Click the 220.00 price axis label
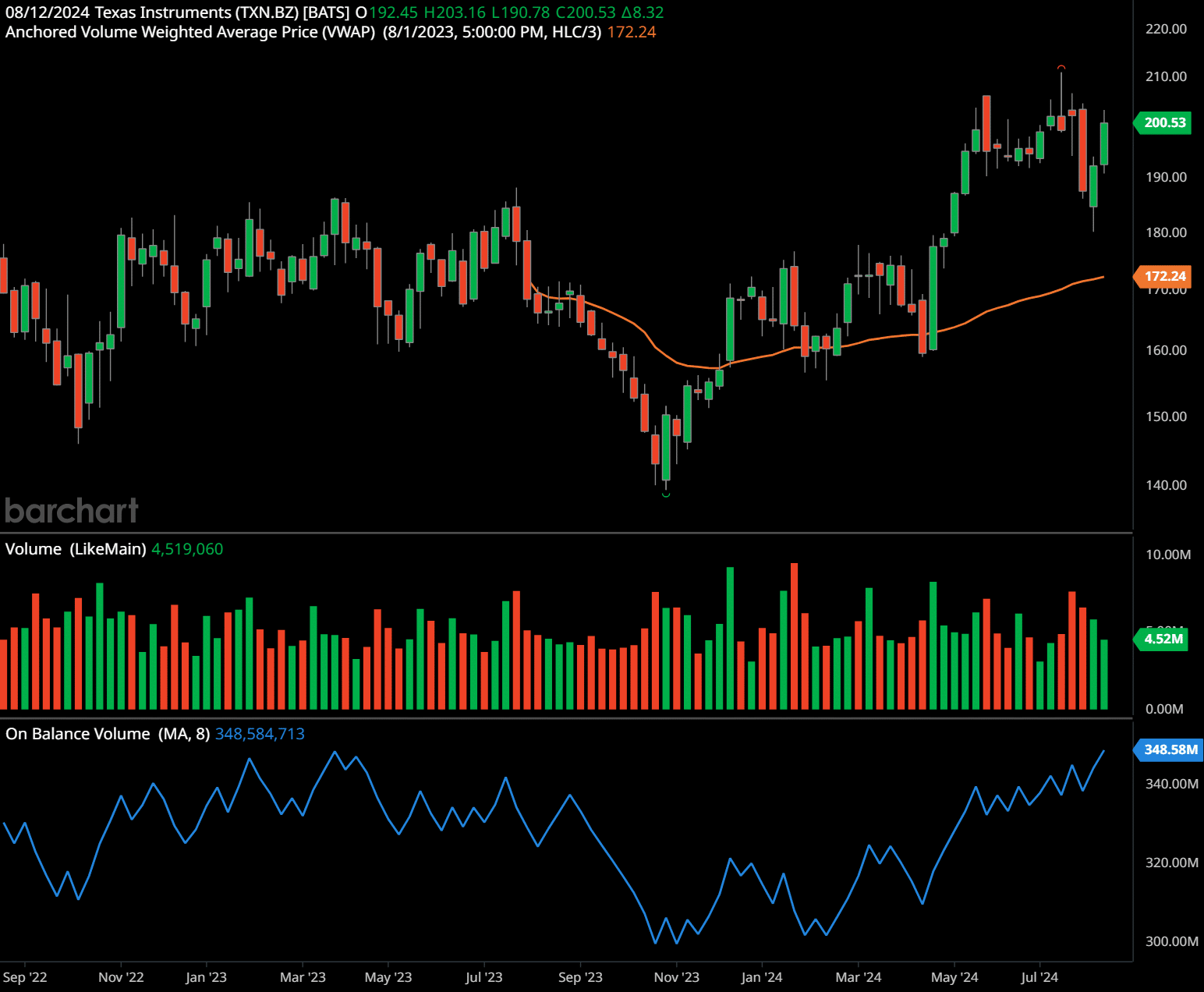Image resolution: width=1204 pixels, height=992 pixels. click(x=1166, y=29)
